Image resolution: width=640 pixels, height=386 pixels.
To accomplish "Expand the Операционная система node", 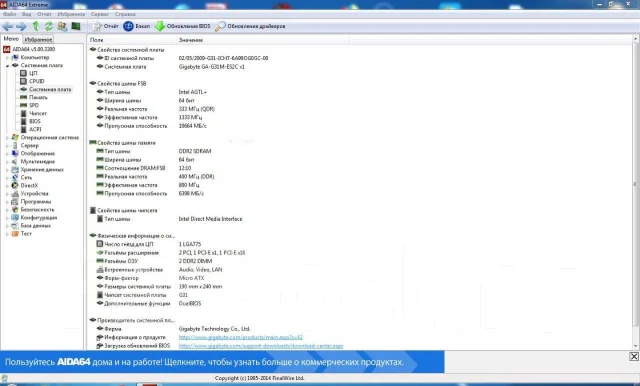I will point(7,138).
